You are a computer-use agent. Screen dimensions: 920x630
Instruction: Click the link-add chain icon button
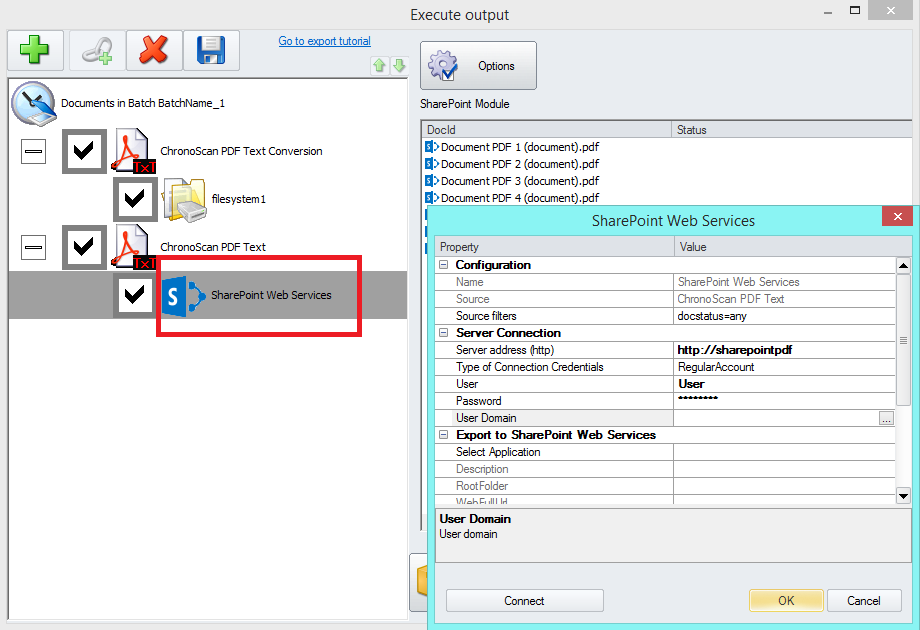[x=97, y=50]
